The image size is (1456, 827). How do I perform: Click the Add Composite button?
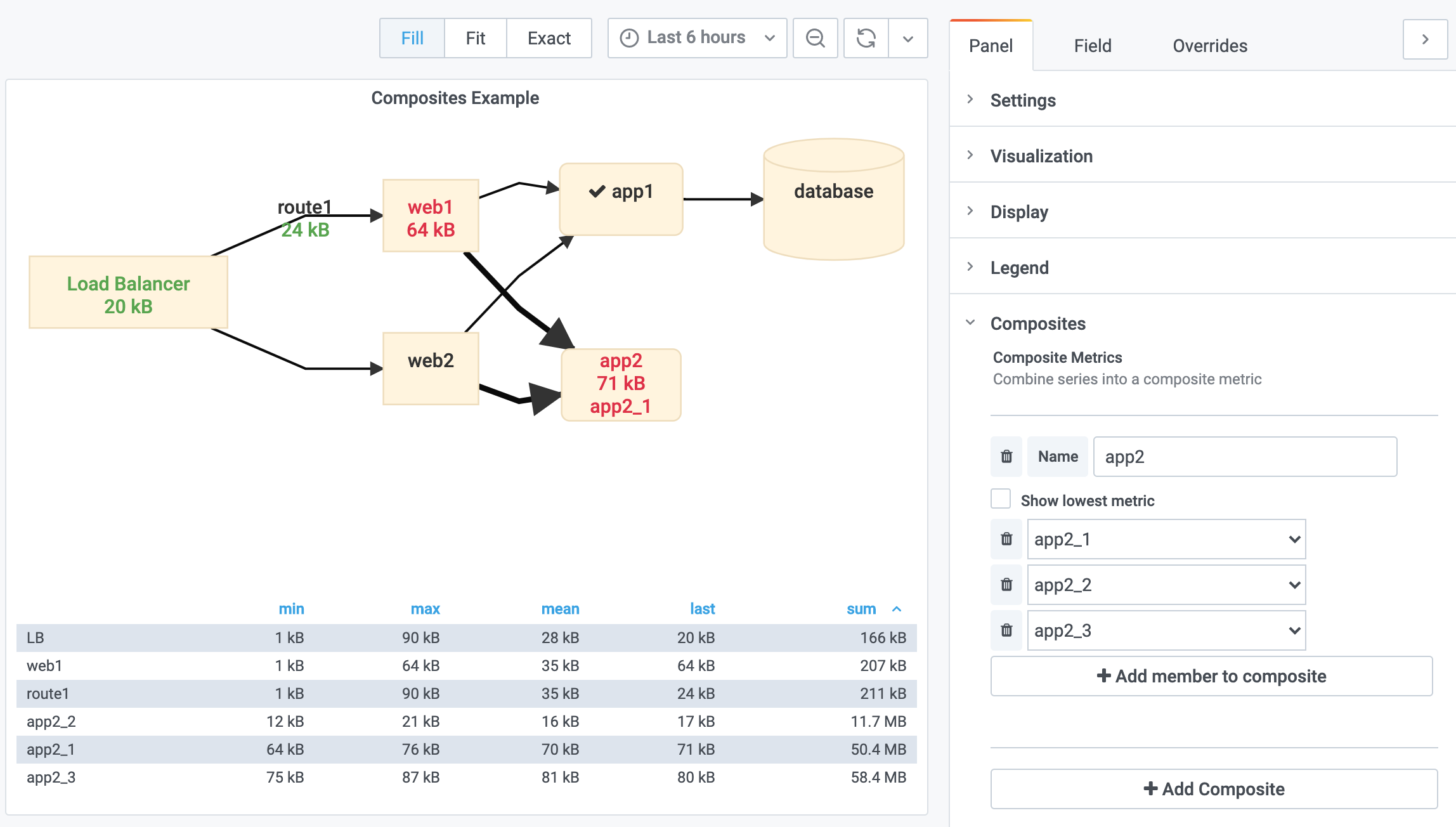(x=1214, y=789)
